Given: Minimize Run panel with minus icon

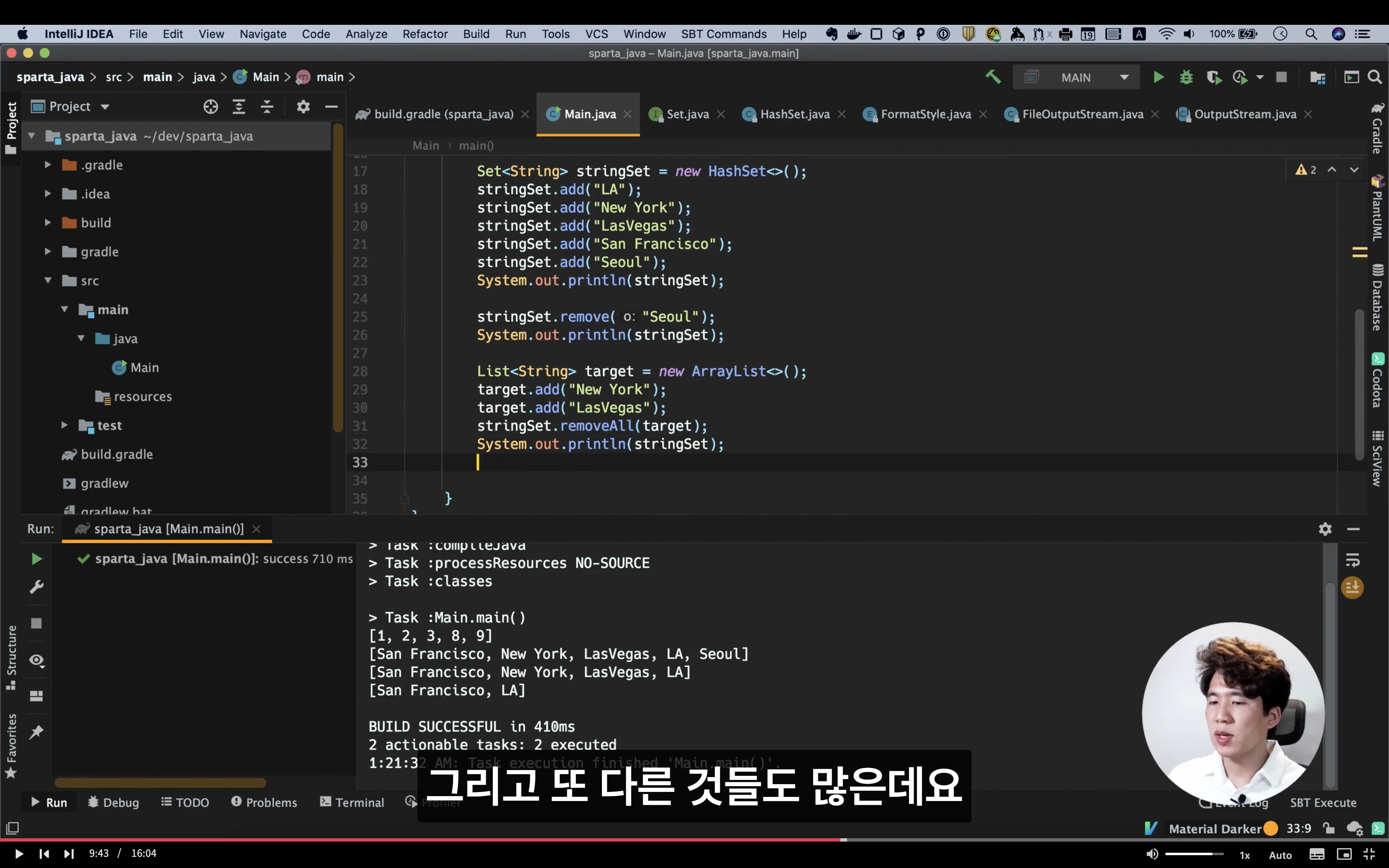Looking at the screenshot, I should (1353, 529).
